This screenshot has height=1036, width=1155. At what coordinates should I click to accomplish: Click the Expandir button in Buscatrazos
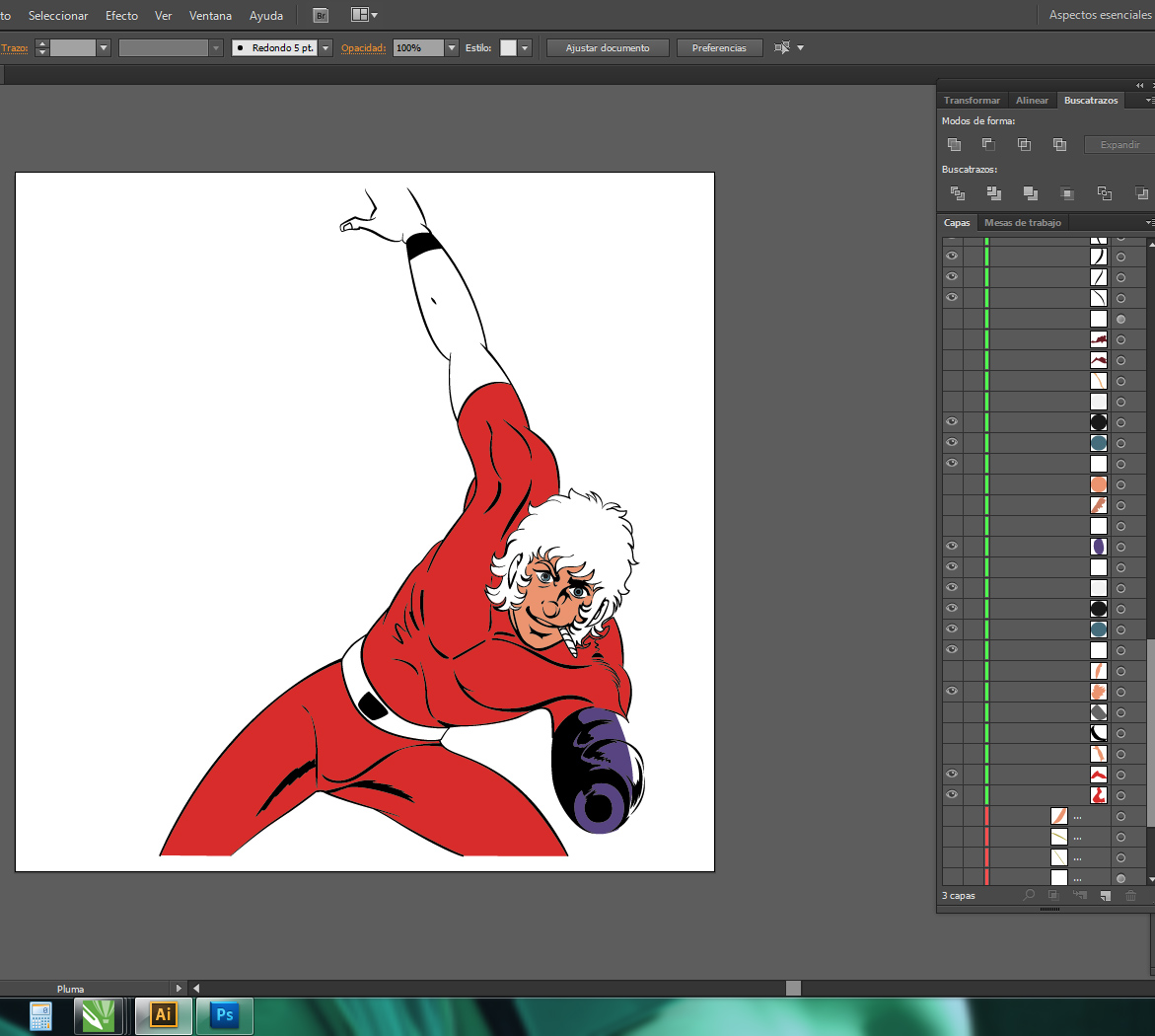pos(1119,144)
